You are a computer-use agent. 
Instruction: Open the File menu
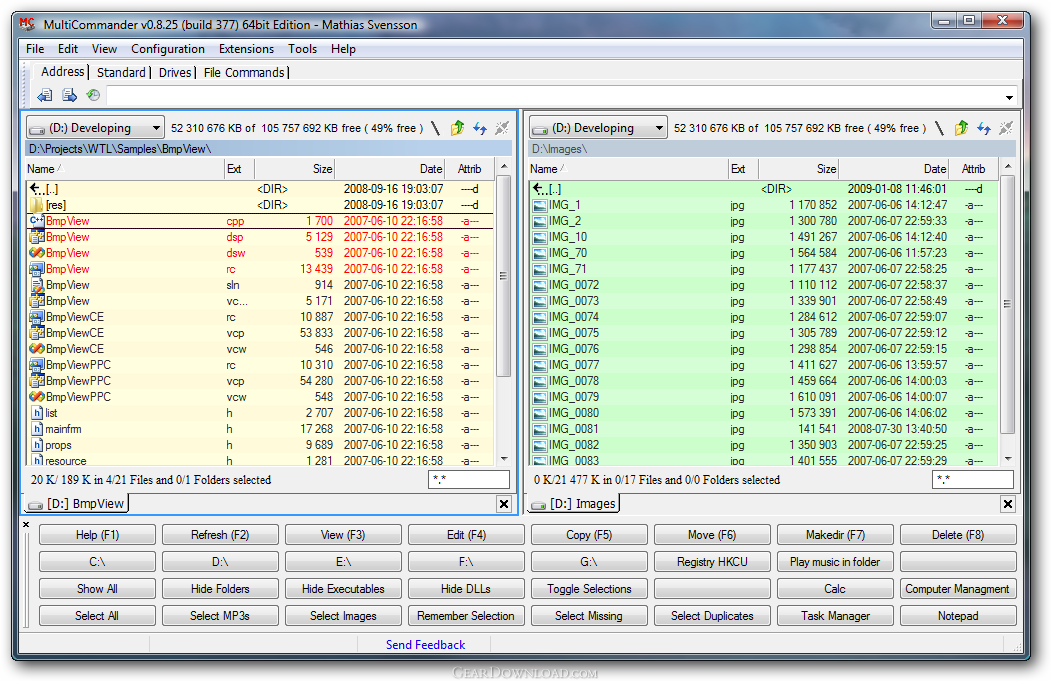pyautogui.click(x=35, y=48)
